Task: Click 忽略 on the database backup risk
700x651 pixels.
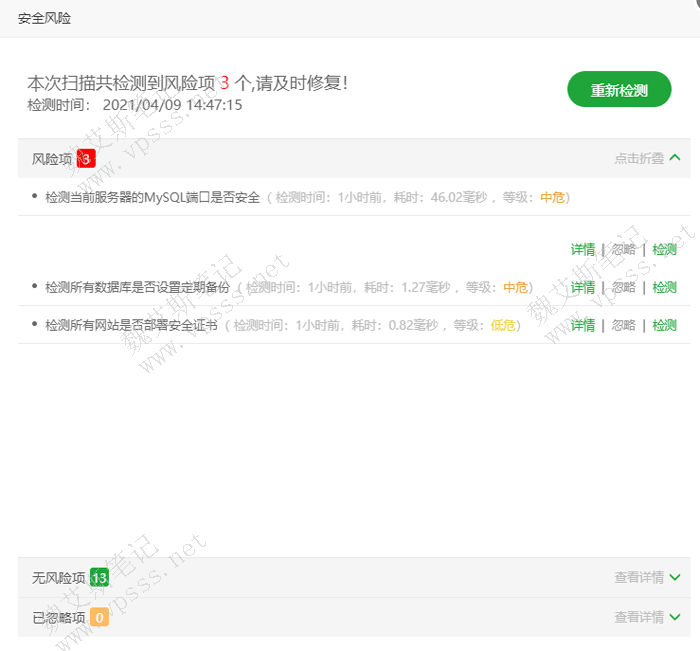Action: [623, 287]
